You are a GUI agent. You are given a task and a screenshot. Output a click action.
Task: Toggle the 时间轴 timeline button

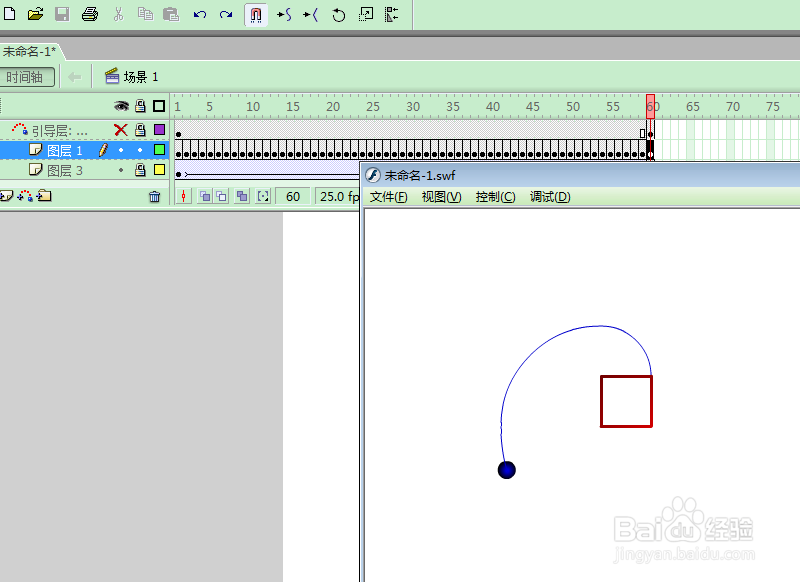click(26, 77)
